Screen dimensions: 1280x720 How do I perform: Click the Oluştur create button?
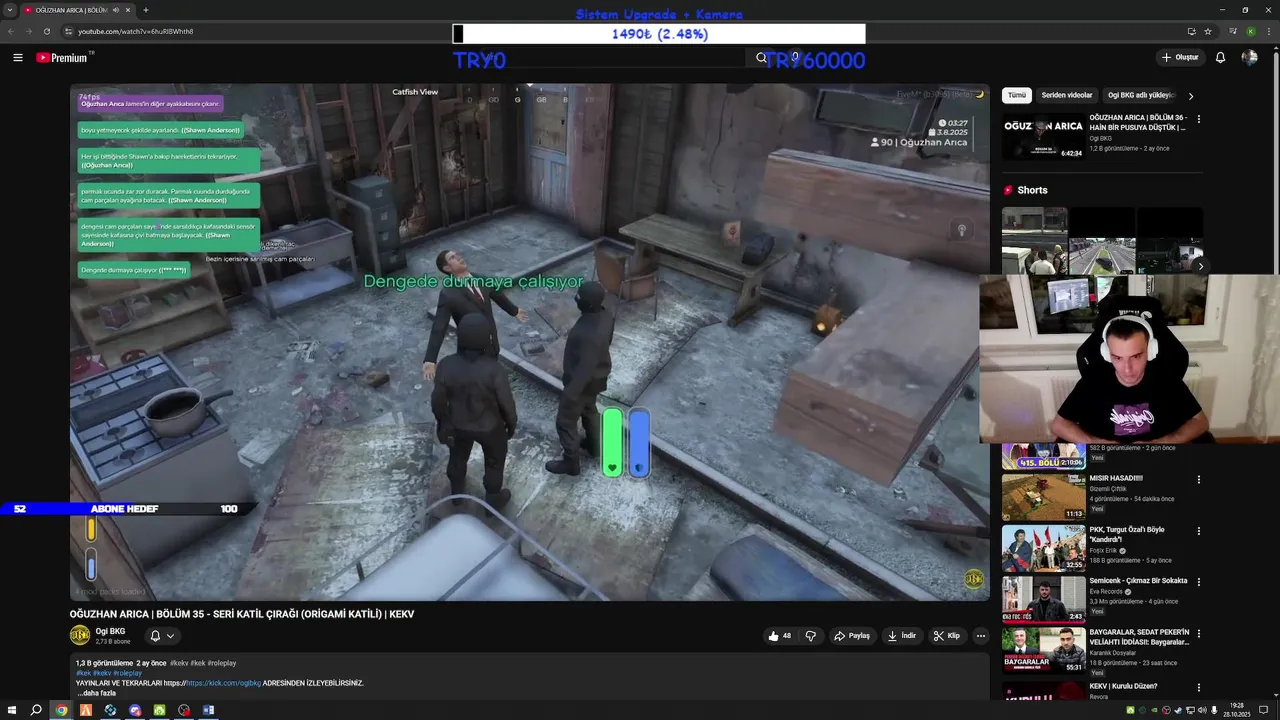coord(1180,57)
